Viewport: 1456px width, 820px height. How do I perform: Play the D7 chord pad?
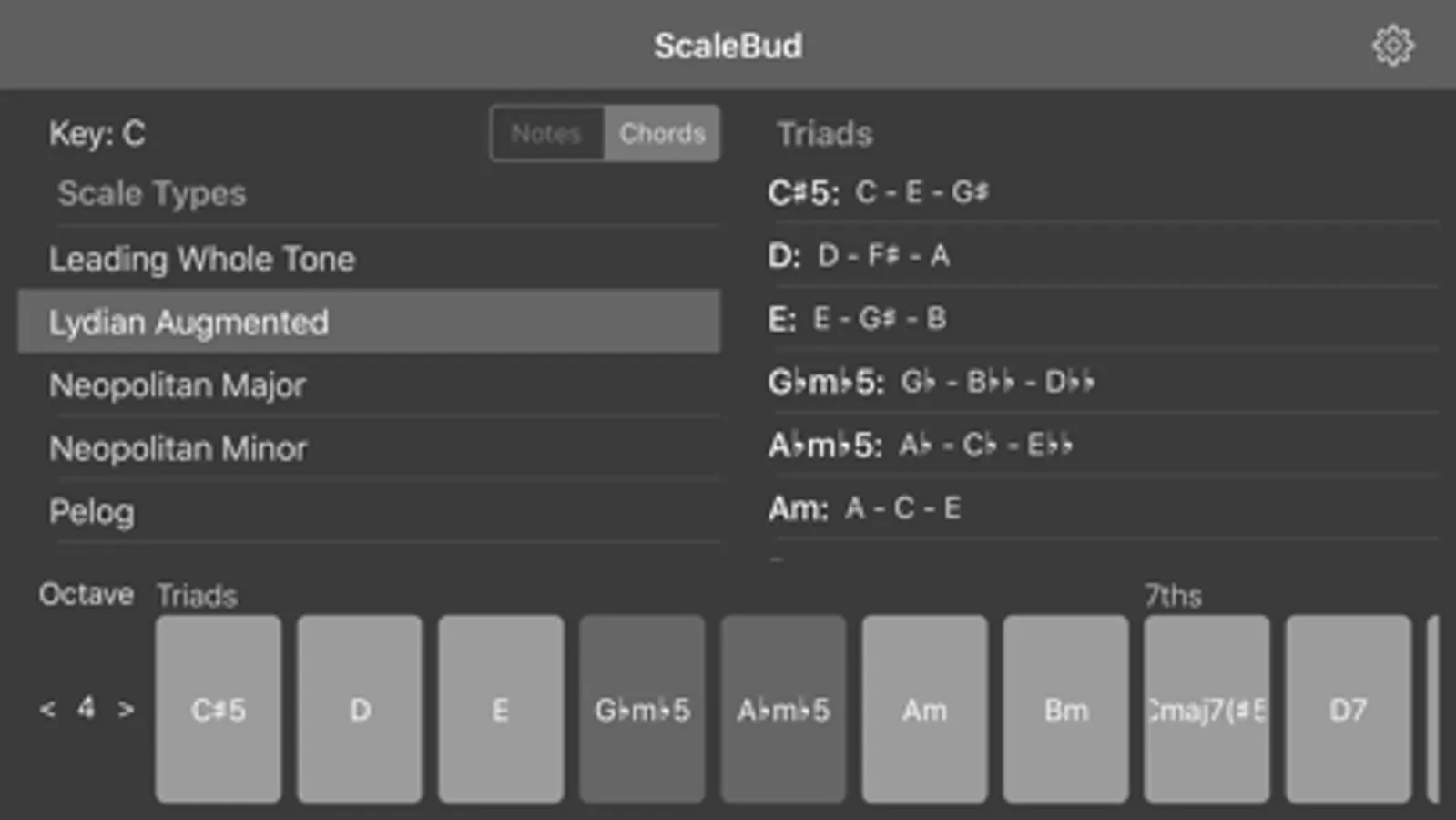(1348, 709)
